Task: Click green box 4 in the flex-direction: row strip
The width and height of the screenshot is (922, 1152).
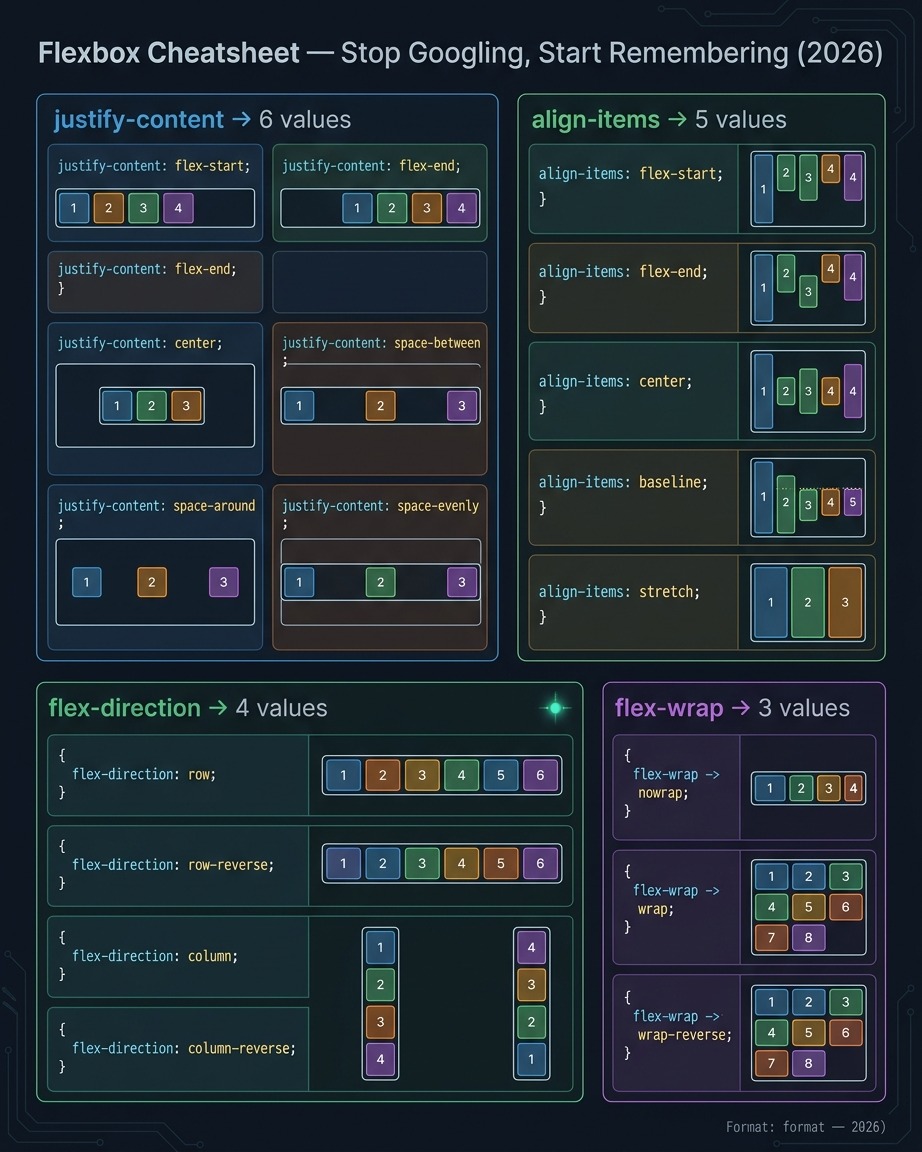Action: coord(461,775)
